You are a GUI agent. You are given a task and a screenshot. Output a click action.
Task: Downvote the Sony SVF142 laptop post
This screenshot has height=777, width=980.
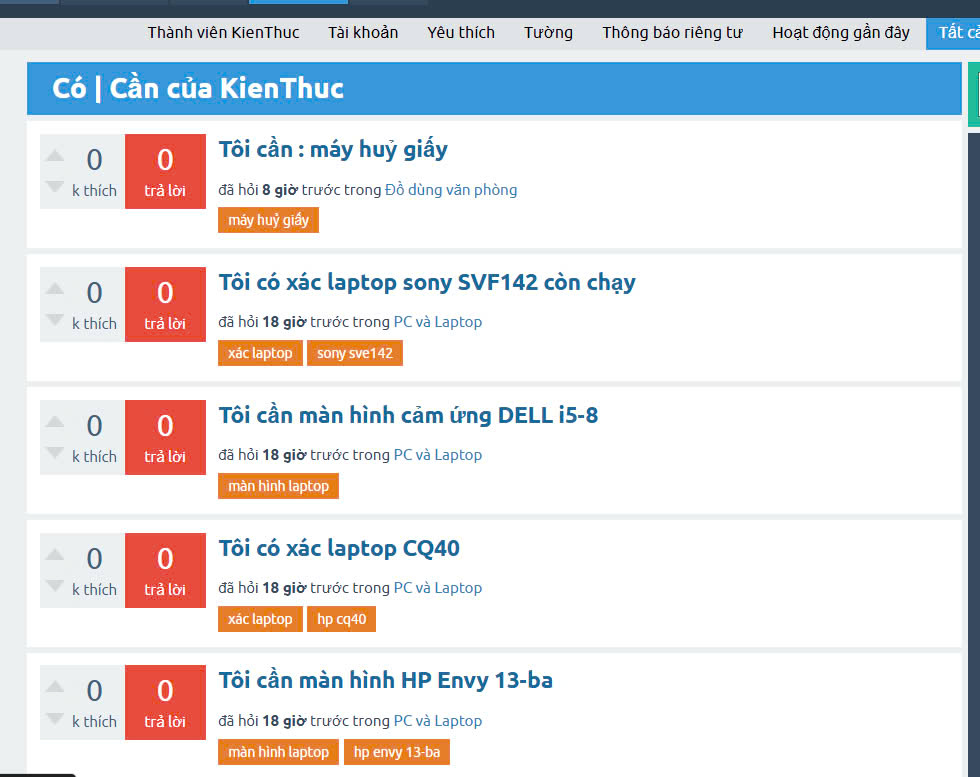click(x=55, y=320)
